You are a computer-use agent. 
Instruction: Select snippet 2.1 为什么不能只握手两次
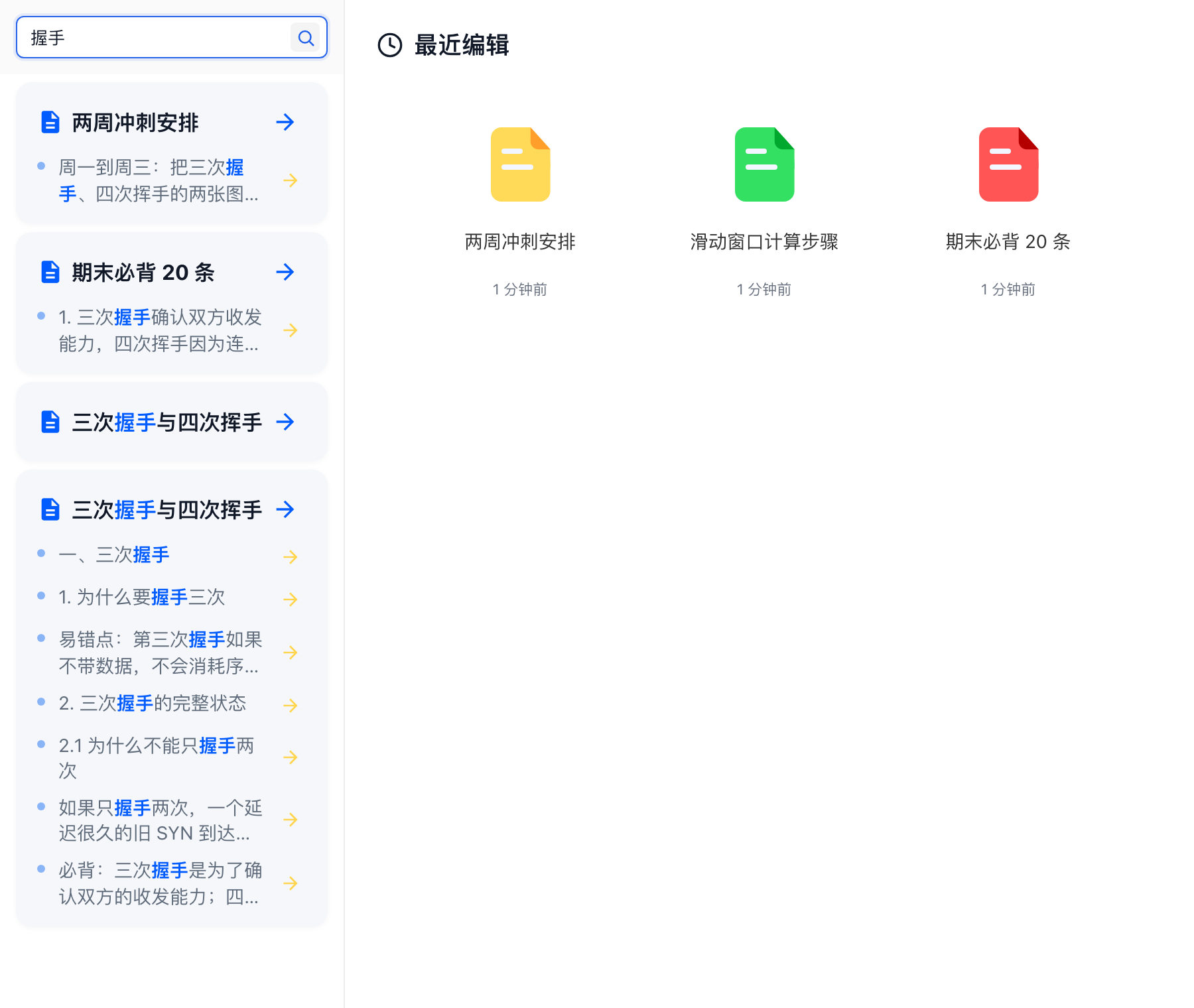[157, 757]
